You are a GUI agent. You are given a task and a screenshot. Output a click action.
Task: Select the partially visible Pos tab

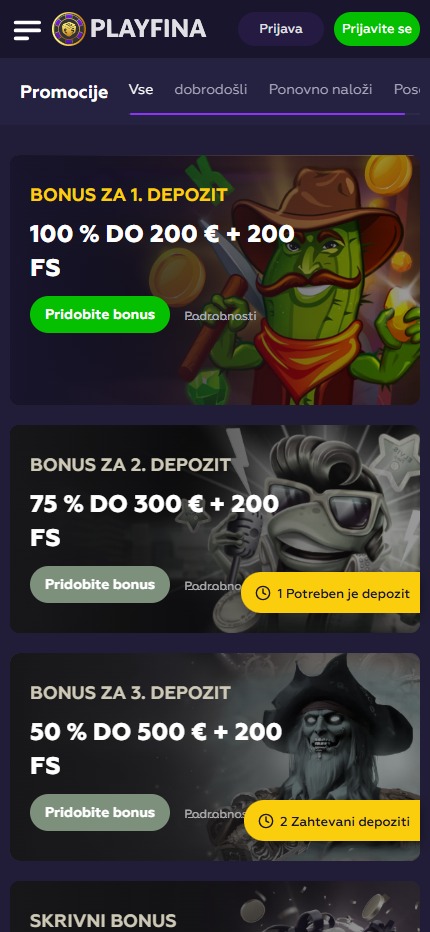[x=407, y=90]
